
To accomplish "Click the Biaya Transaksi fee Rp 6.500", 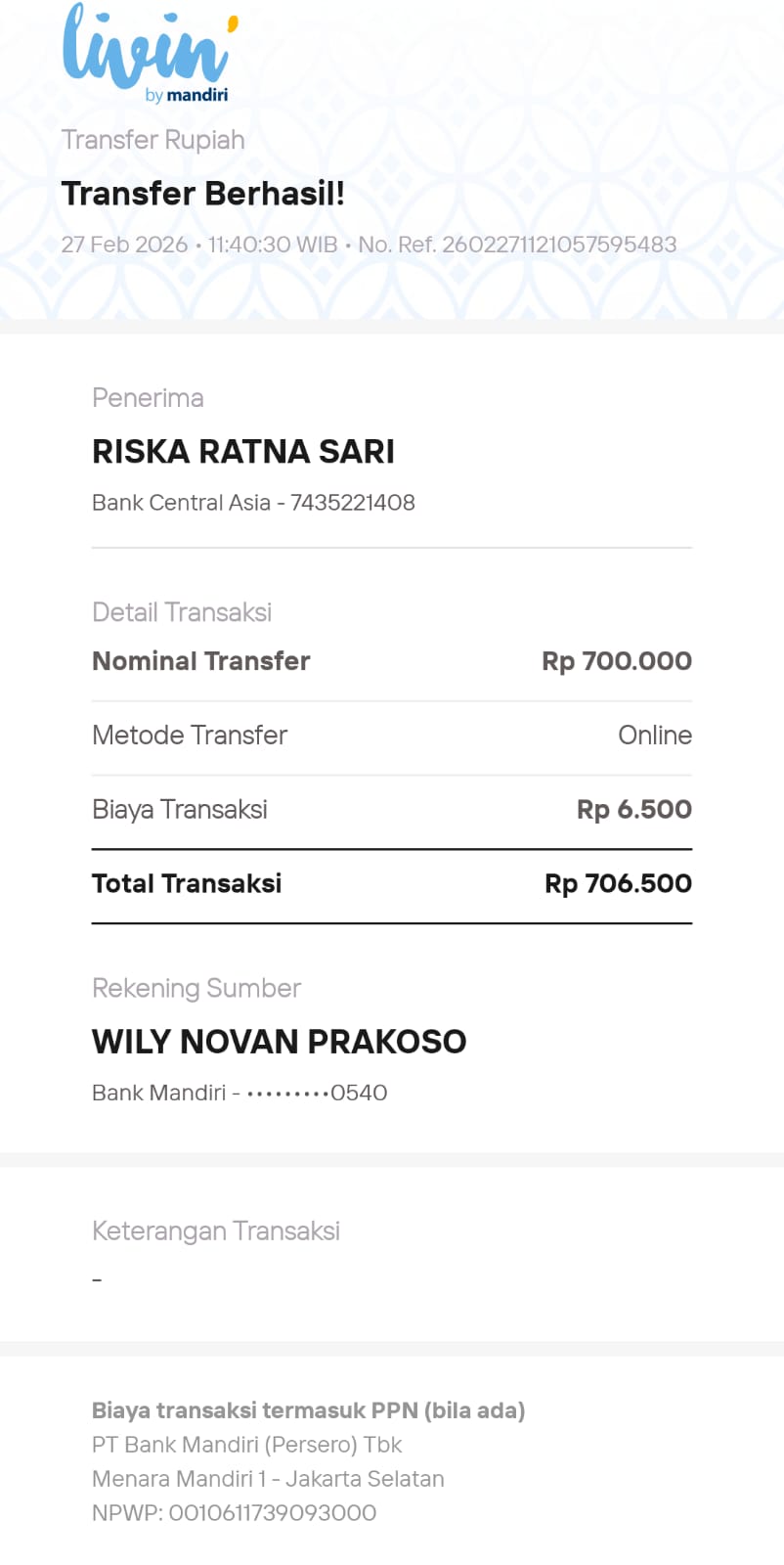I will [x=633, y=810].
